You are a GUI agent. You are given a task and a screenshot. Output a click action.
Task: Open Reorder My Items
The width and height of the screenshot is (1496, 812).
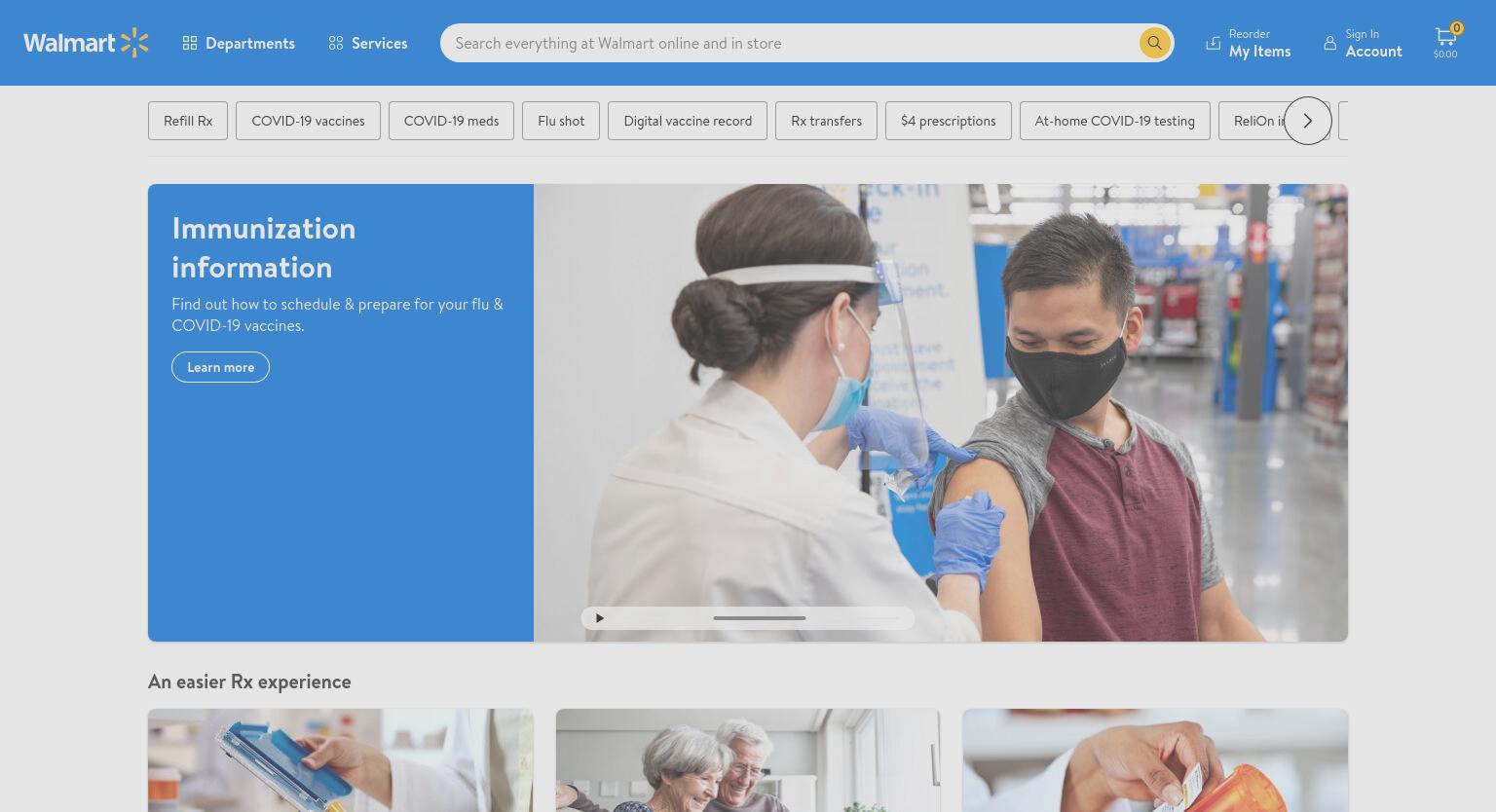click(x=1249, y=43)
